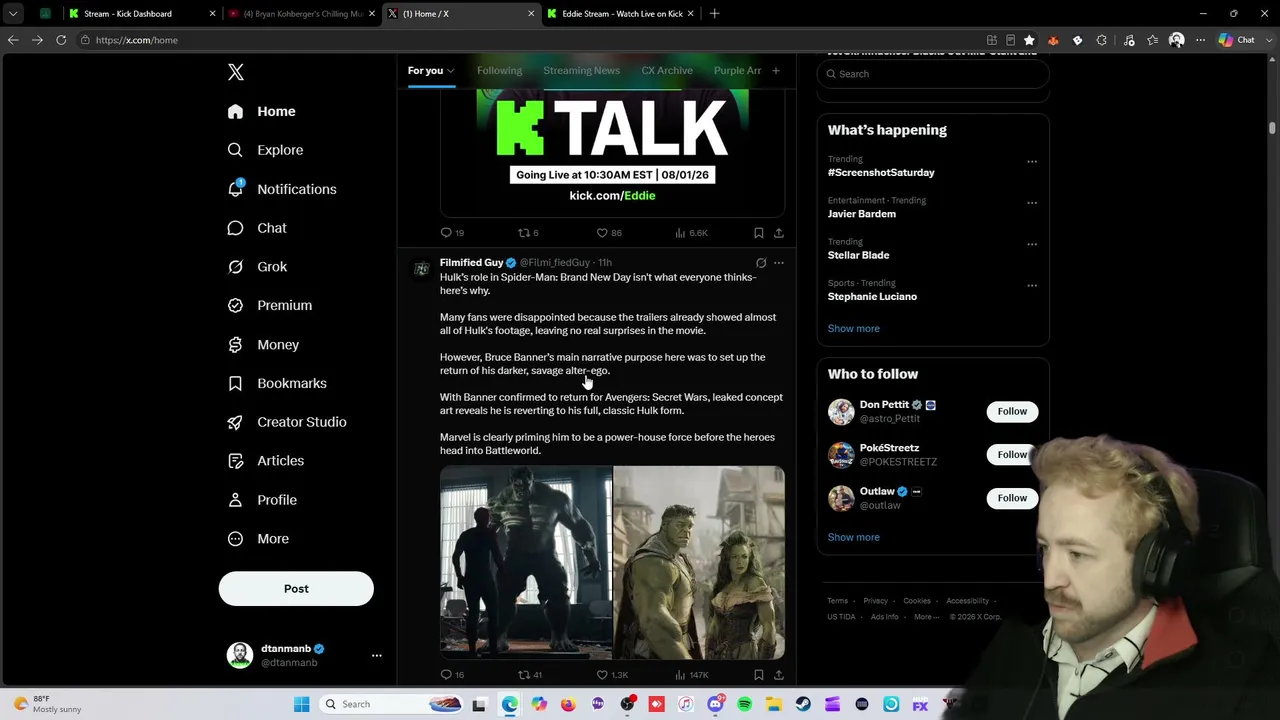Viewport: 1280px width, 720px height.
Task: Open options for #ScreenshotSaturday trend
Action: click(1032, 162)
